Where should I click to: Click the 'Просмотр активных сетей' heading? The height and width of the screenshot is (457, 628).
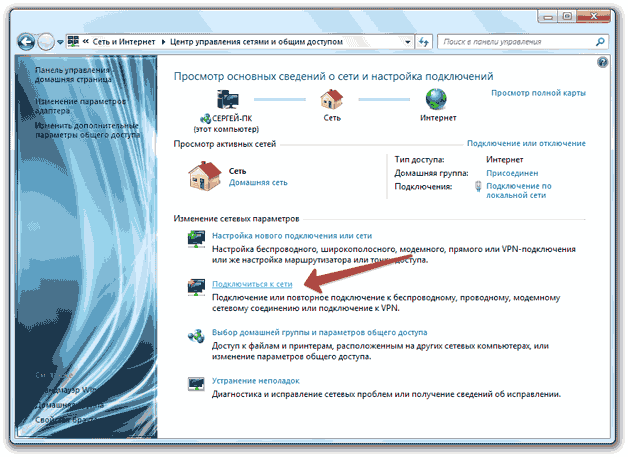click(x=225, y=144)
